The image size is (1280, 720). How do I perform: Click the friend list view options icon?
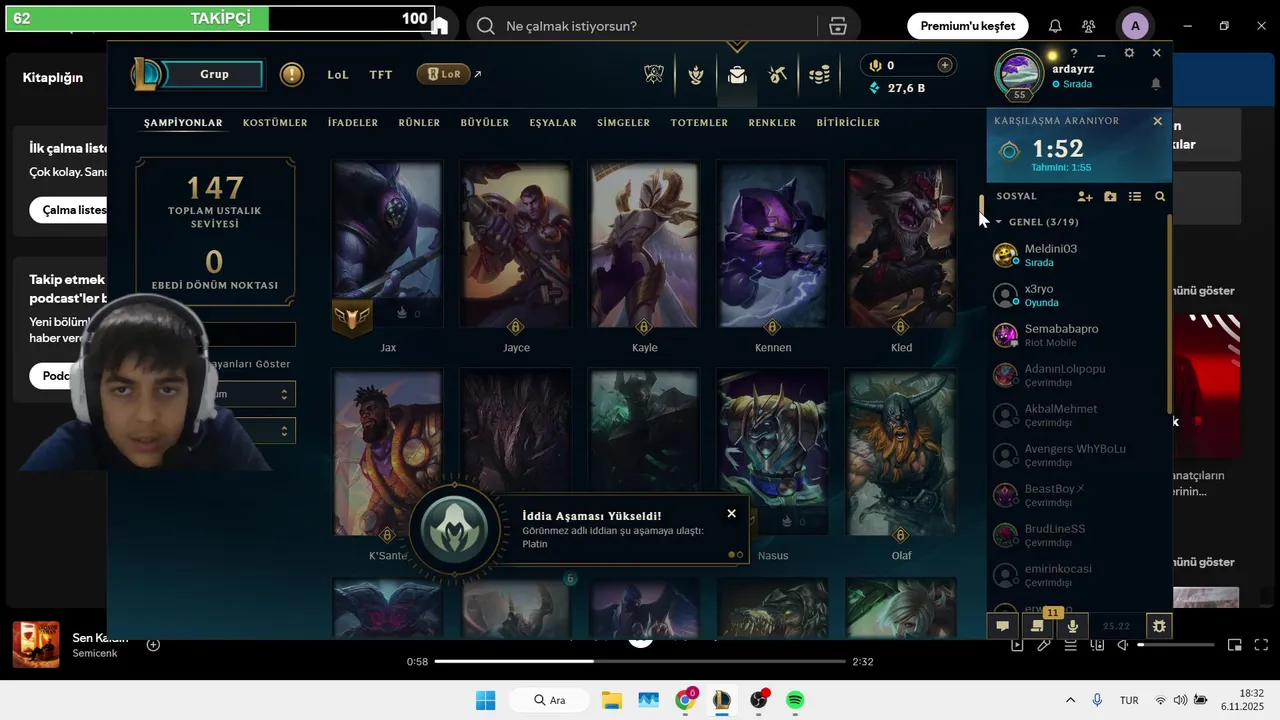click(x=1135, y=197)
